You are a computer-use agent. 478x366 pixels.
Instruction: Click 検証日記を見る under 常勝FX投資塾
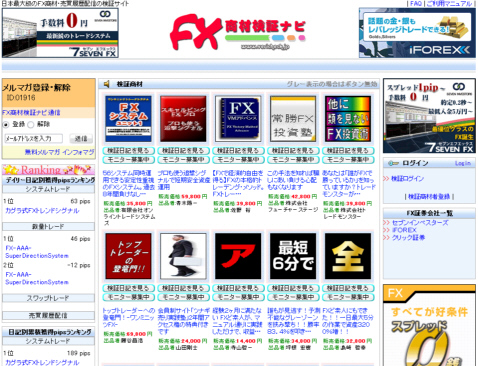293,151
